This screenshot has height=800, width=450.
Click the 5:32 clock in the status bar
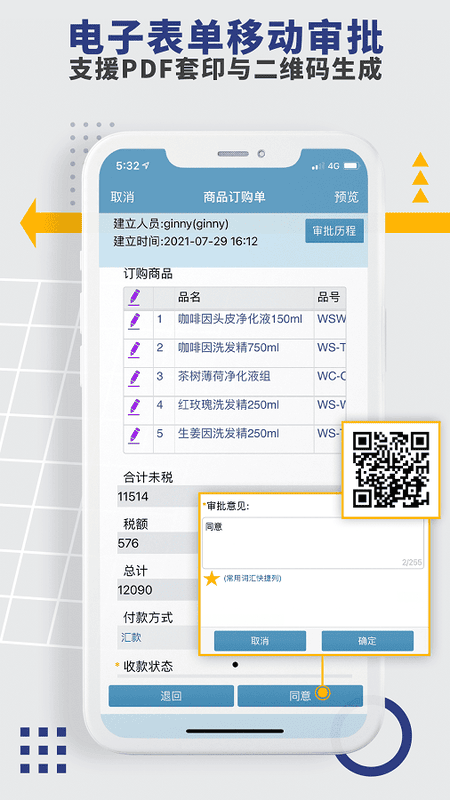tap(128, 166)
